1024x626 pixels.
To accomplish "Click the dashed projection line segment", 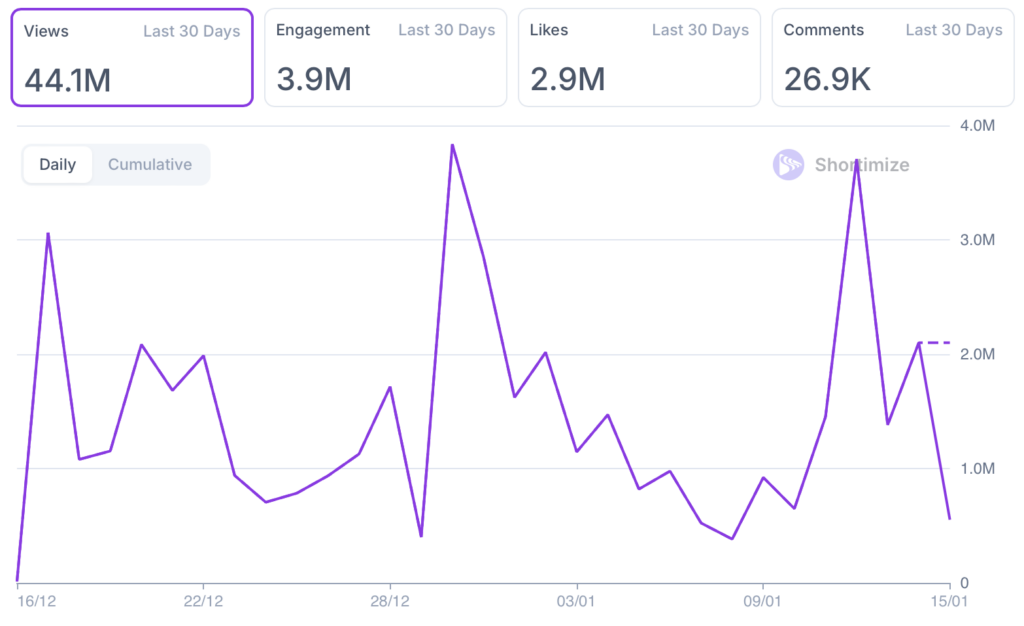I will tap(934, 343).
